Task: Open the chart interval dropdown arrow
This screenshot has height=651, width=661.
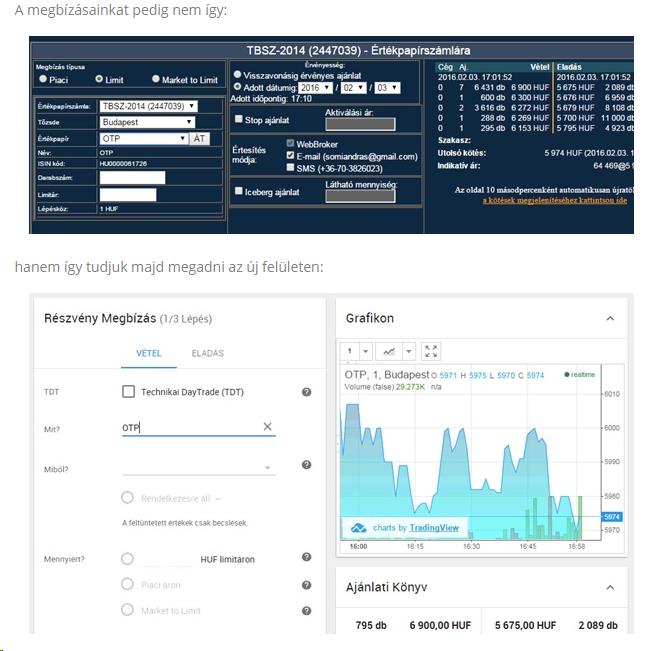Action: tap(365, 351)
